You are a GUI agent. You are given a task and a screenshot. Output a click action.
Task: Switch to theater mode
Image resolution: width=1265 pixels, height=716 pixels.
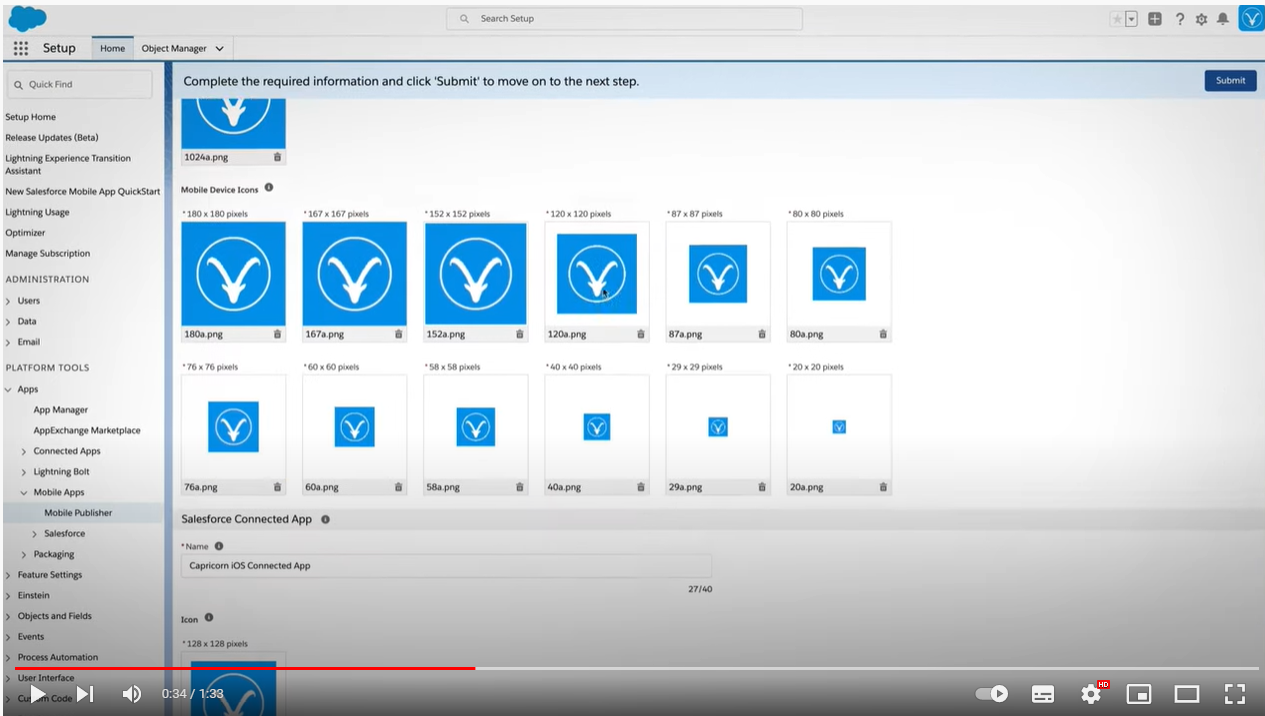click(1187, 694)
